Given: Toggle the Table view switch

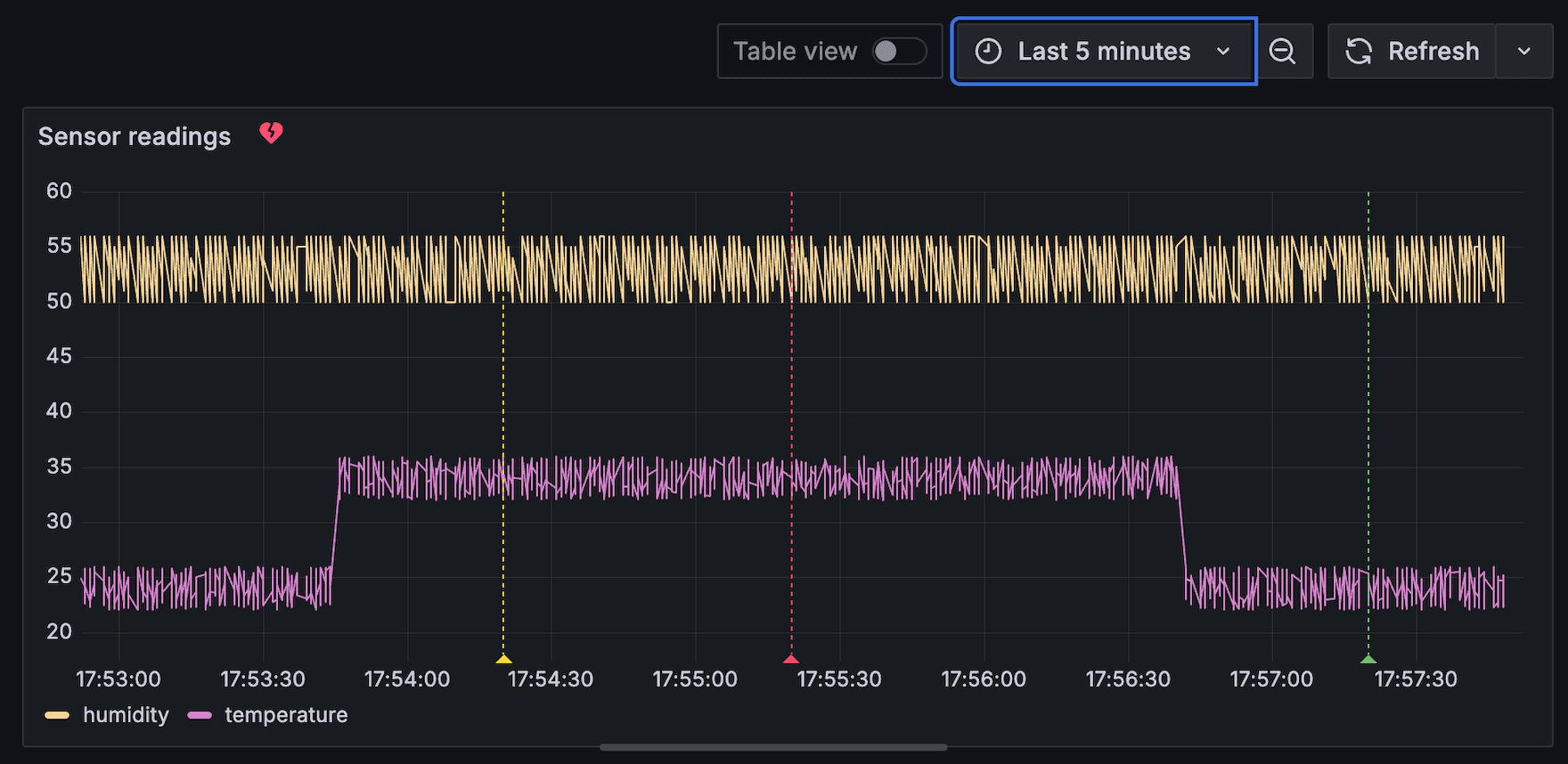Looking at the screenshot, I should [898, 52].
